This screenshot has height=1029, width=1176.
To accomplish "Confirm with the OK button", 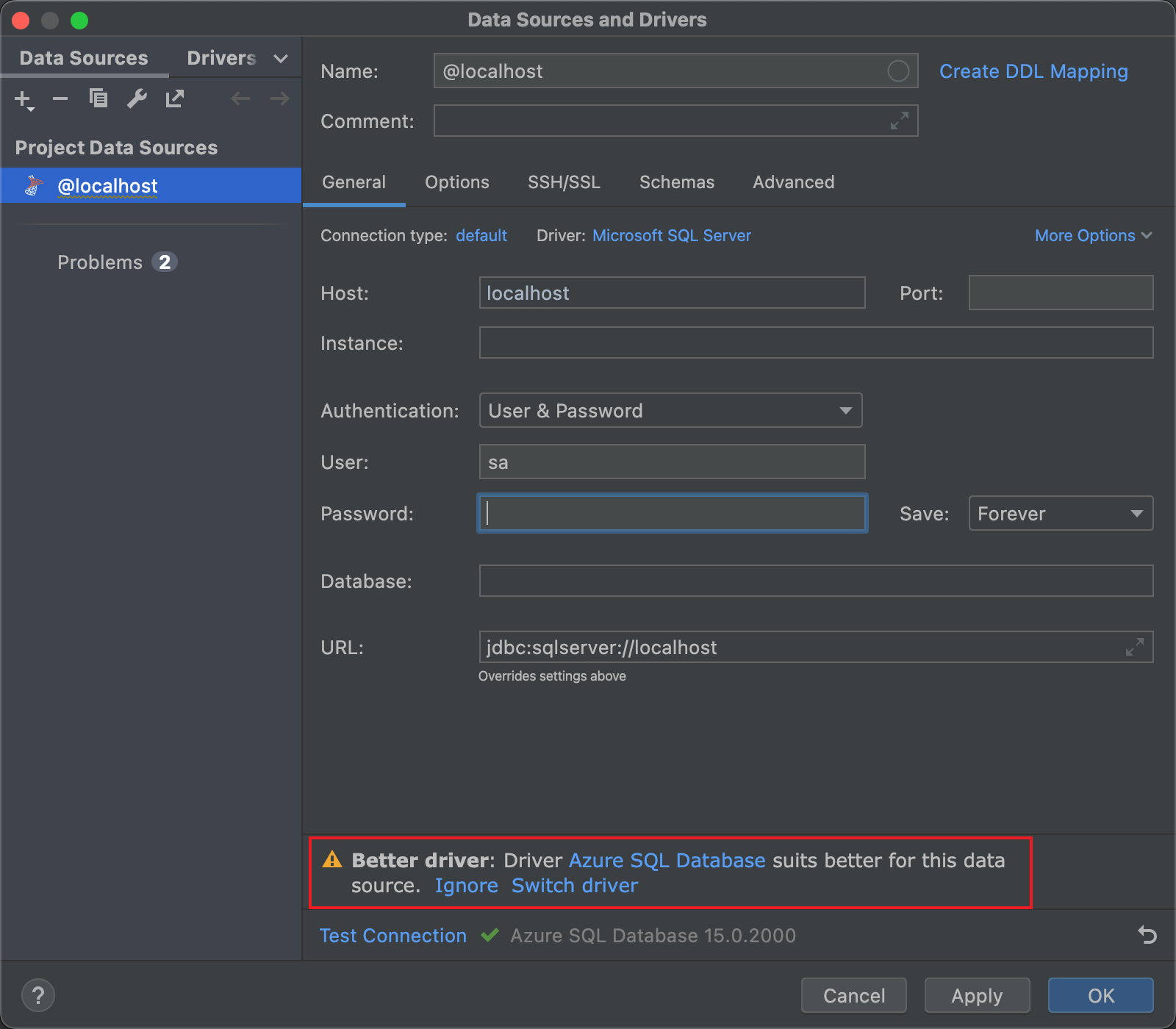I will pos(1101,995).
